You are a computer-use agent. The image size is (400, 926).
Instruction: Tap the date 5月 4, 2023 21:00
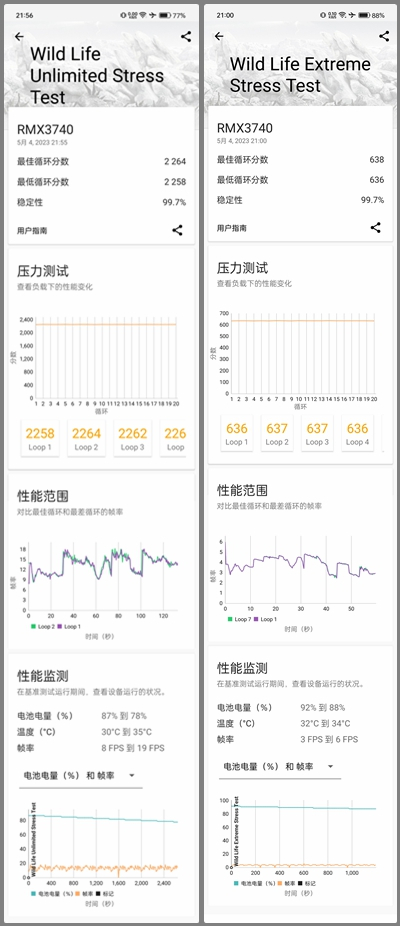(x=242, y=141)
